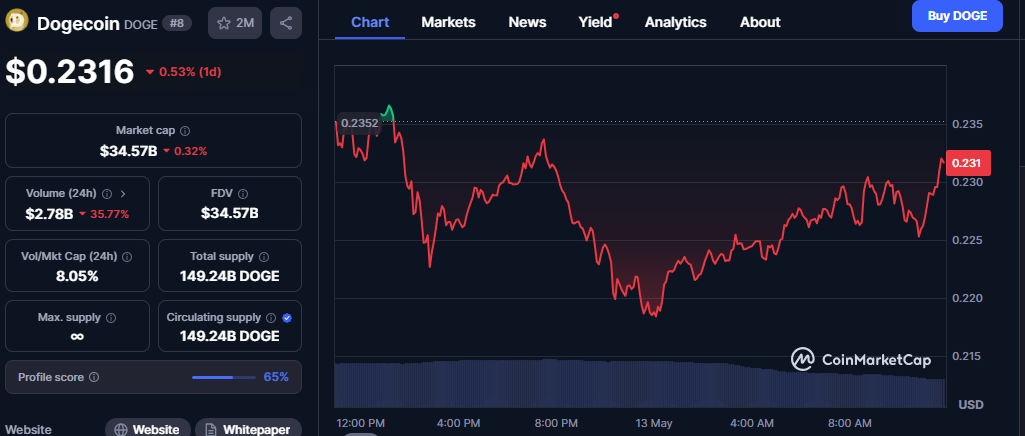
Task: Click the 8.05% Vol/Mkt Cap value
Action: [77, 276]
